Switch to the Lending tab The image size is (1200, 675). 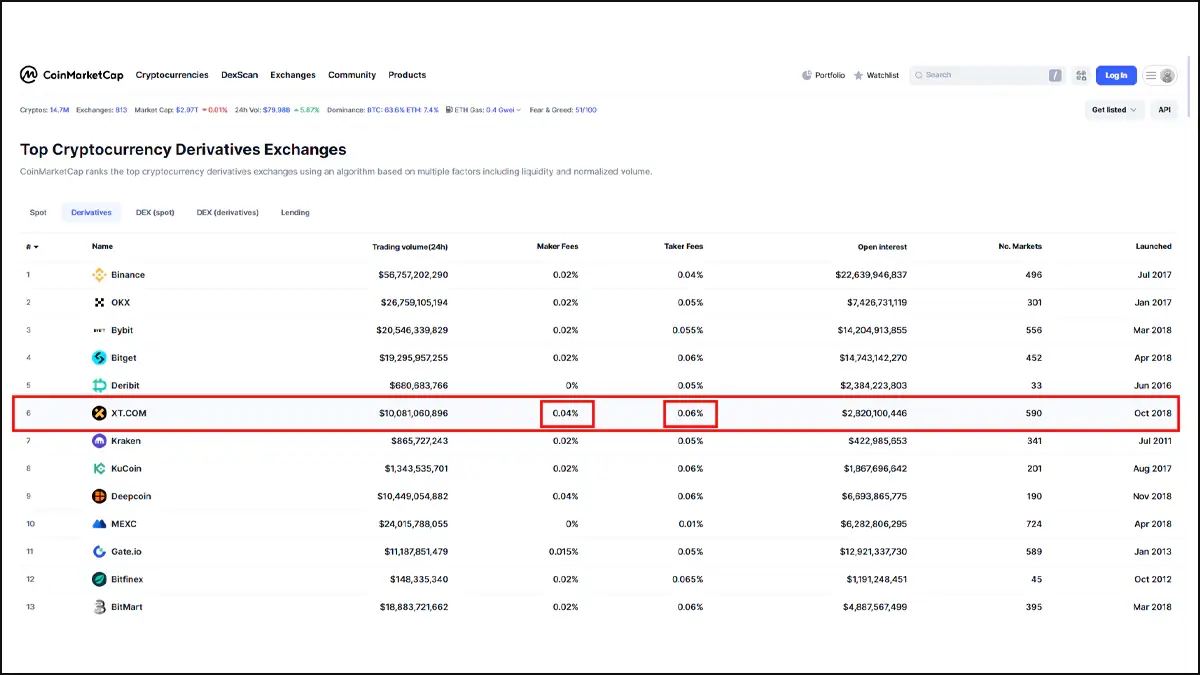pos(295,212)
